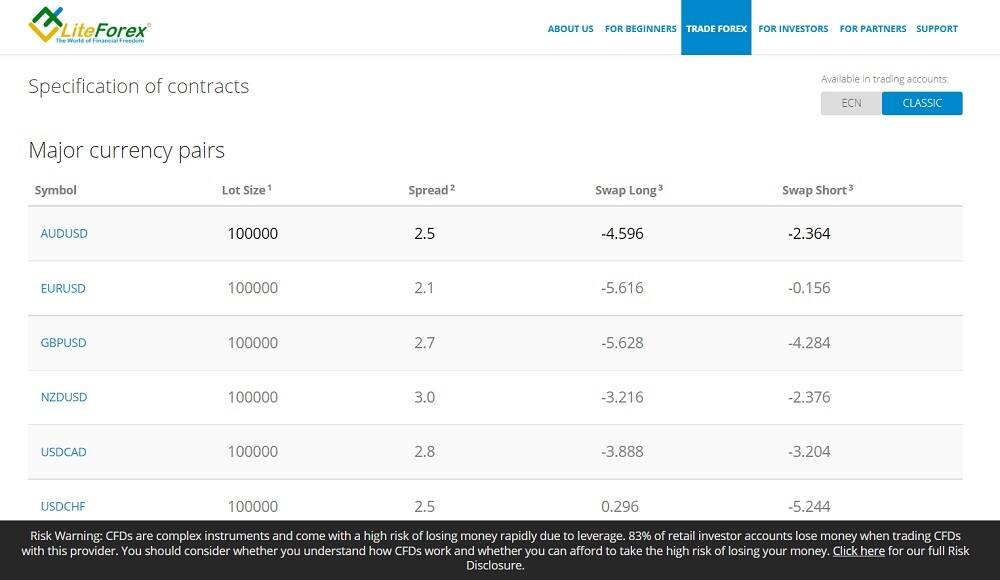Click the Lot Size column header
Image resolution: width=1000 pixels, height=580 pixels.
[x=246, y=190]
